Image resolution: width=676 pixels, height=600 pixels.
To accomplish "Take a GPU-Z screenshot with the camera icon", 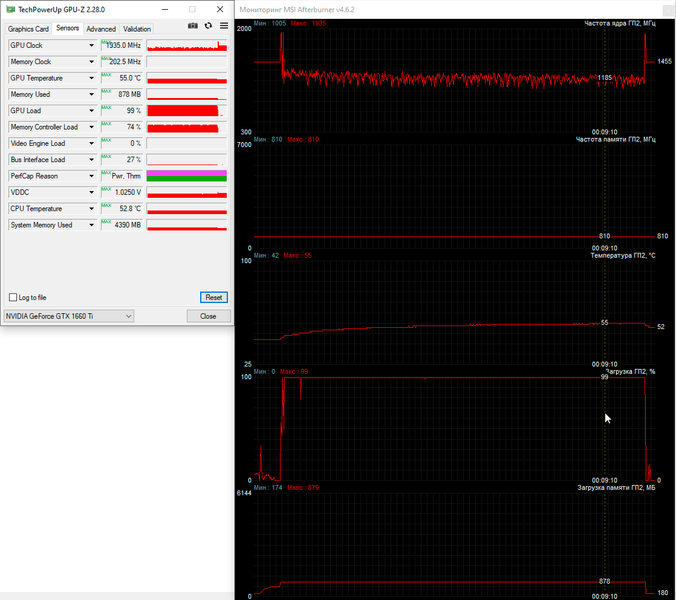I will pos(193,26).
